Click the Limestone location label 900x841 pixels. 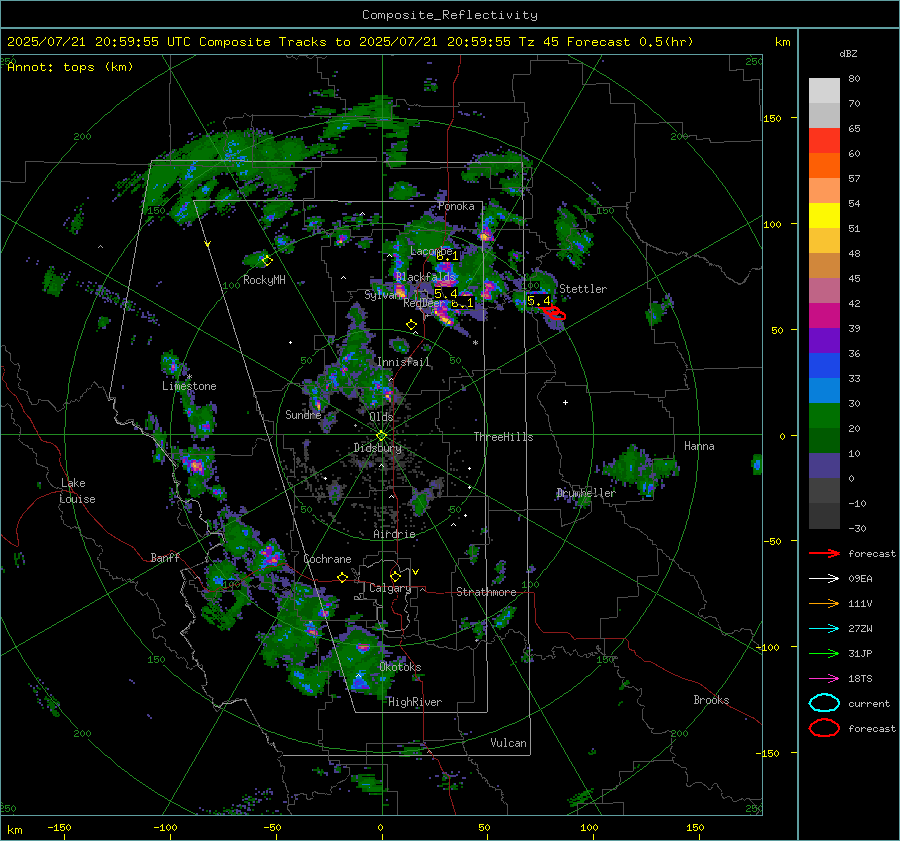(189, 386)
